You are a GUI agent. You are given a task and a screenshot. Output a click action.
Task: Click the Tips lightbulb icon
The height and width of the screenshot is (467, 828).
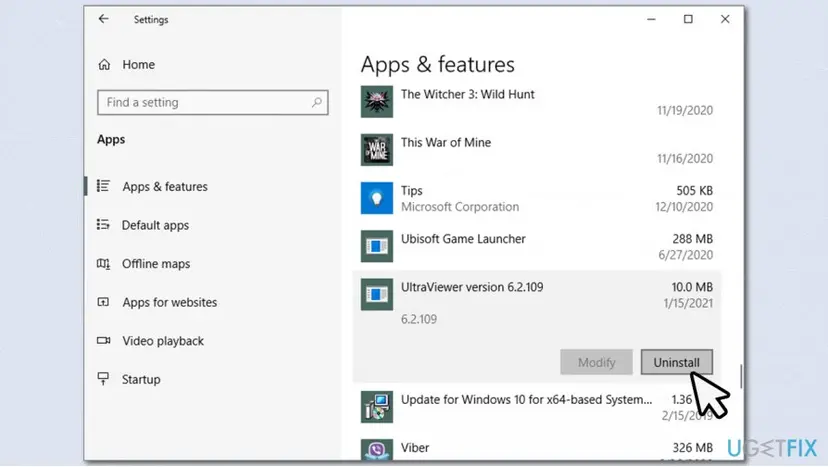pyautogui.click(x=377, y=198)
